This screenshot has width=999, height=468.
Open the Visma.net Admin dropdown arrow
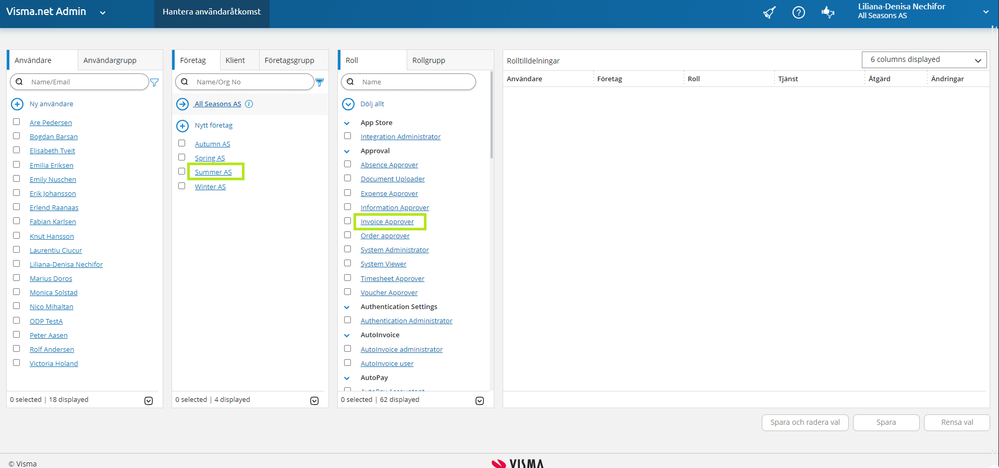103,13
